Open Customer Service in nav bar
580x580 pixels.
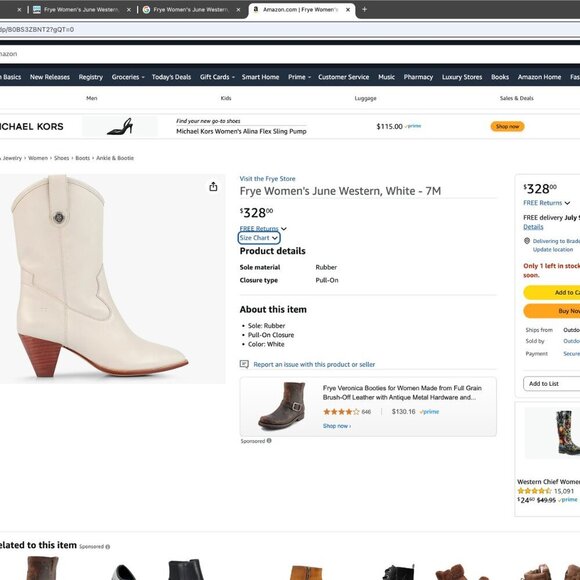[344, 77]
